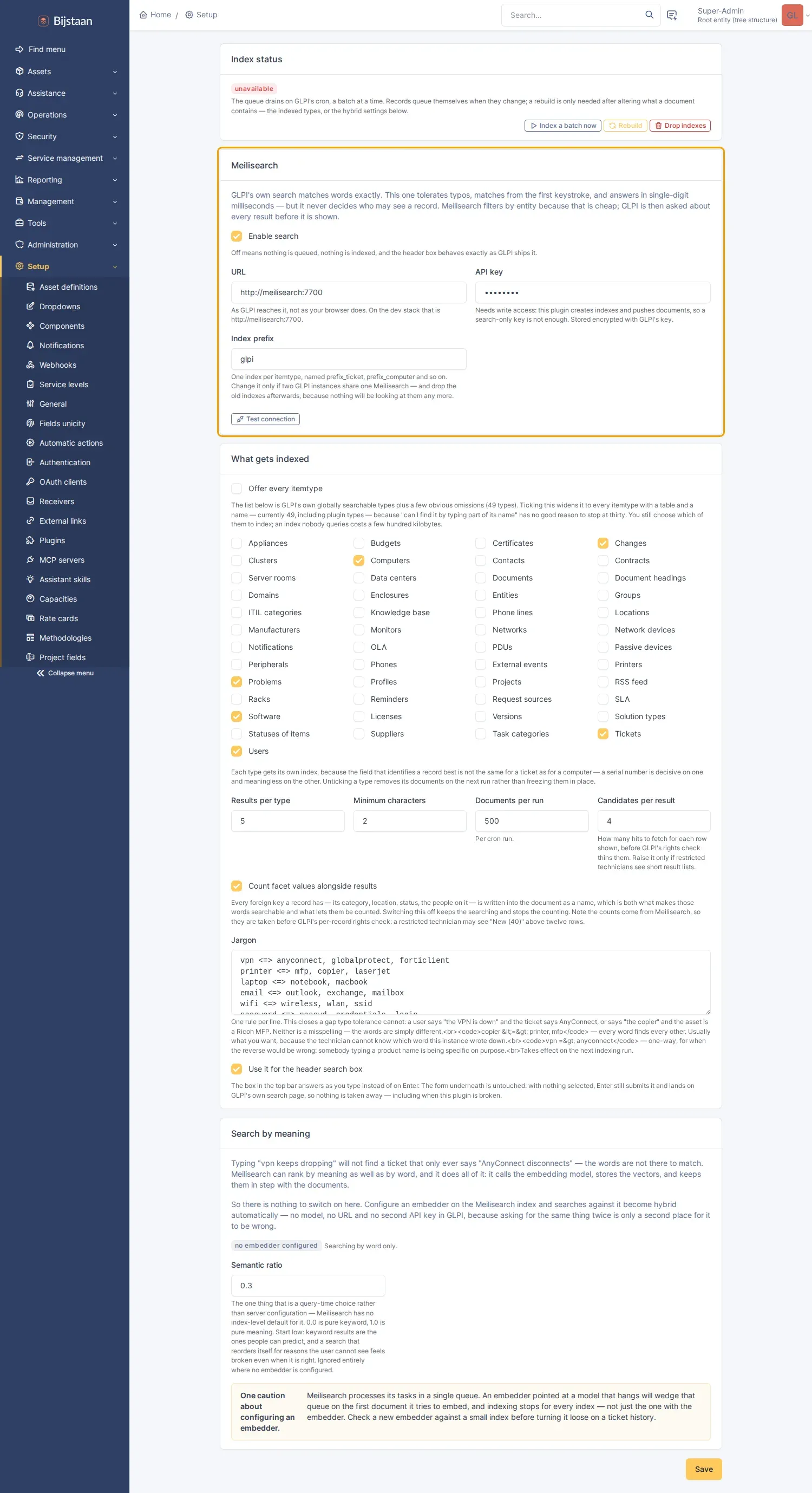Toggle Use it for the header search box

(237, 1070)
